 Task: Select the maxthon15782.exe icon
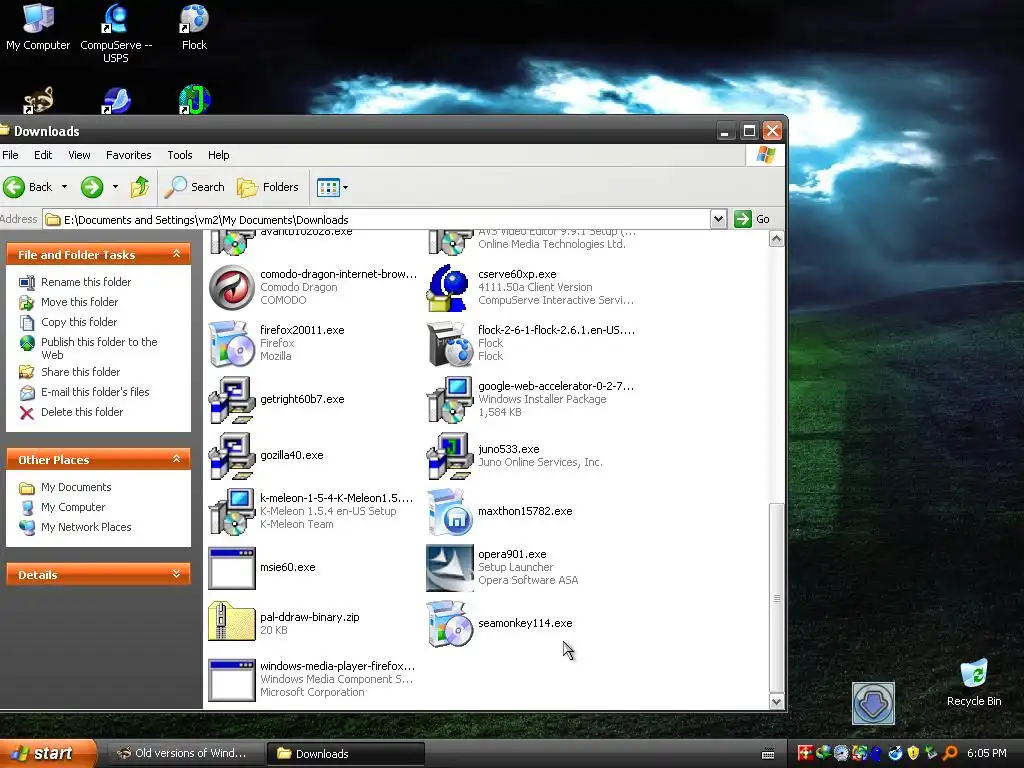[449, 511]
